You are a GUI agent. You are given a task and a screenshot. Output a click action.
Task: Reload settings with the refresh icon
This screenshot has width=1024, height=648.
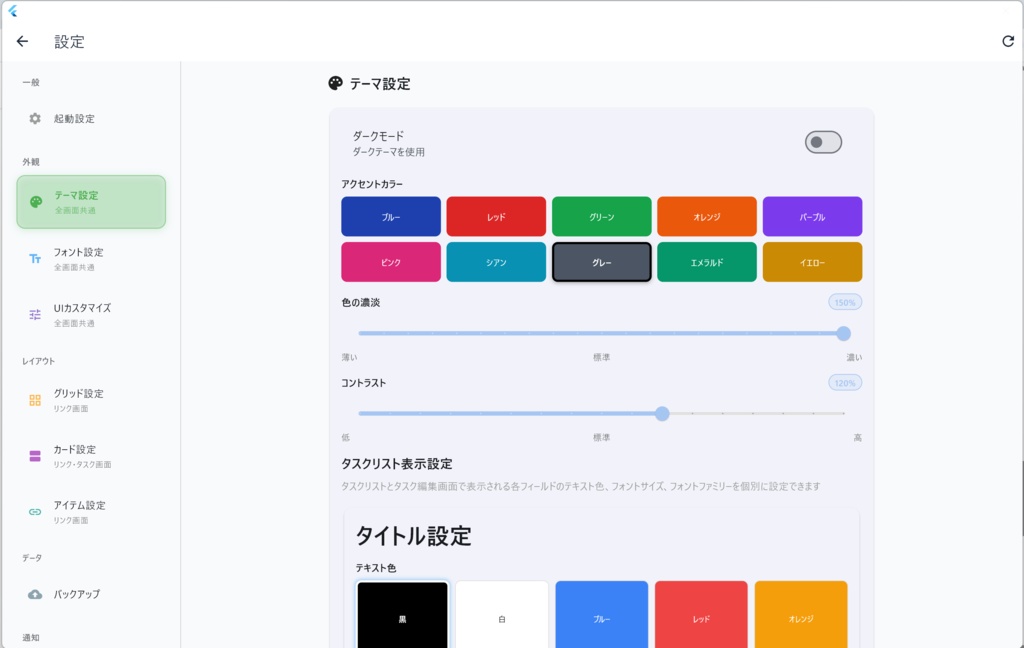pyautogui.click(x=1007, y=41)
